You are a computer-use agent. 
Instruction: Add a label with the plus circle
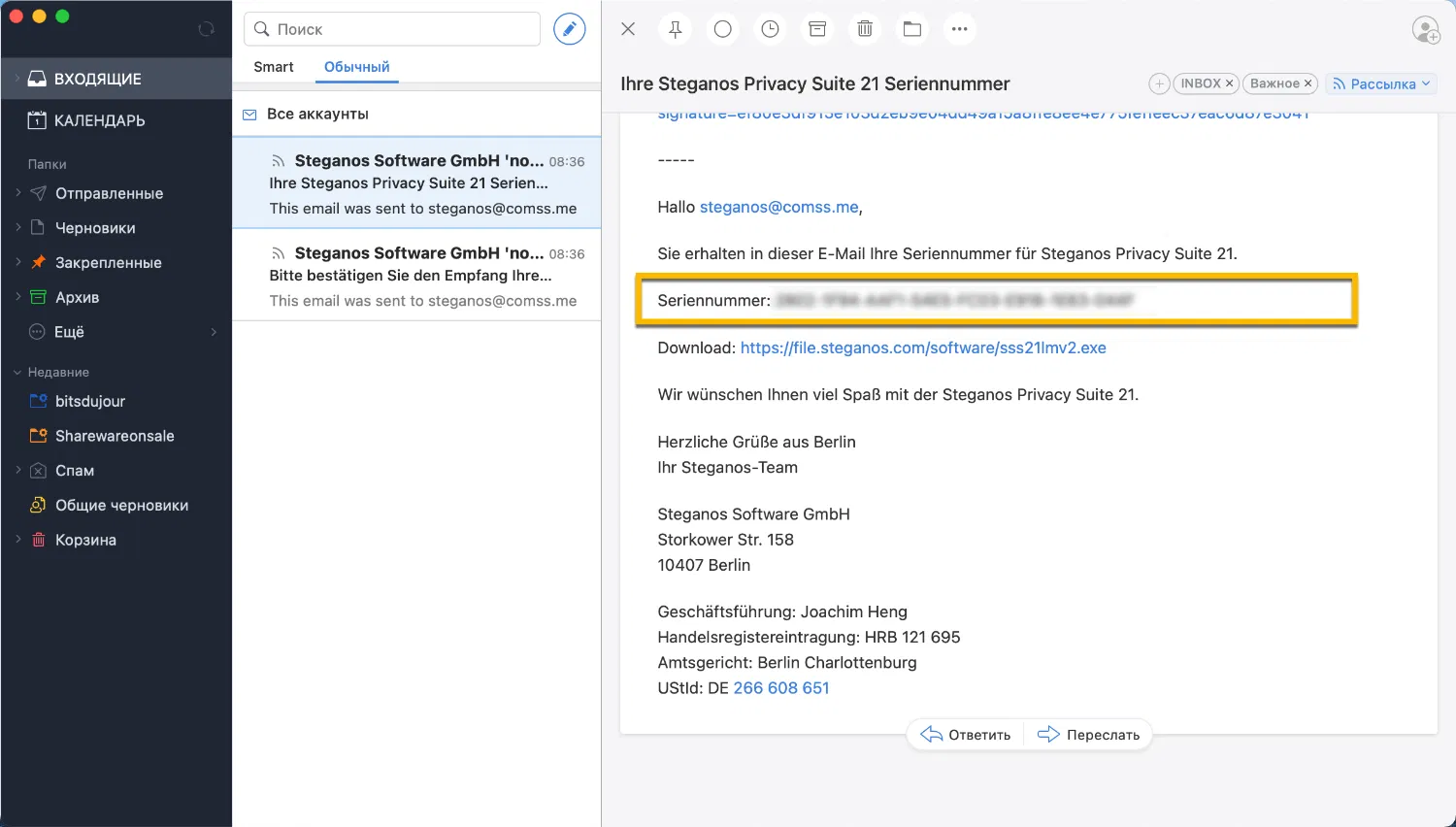point(1159,83)
